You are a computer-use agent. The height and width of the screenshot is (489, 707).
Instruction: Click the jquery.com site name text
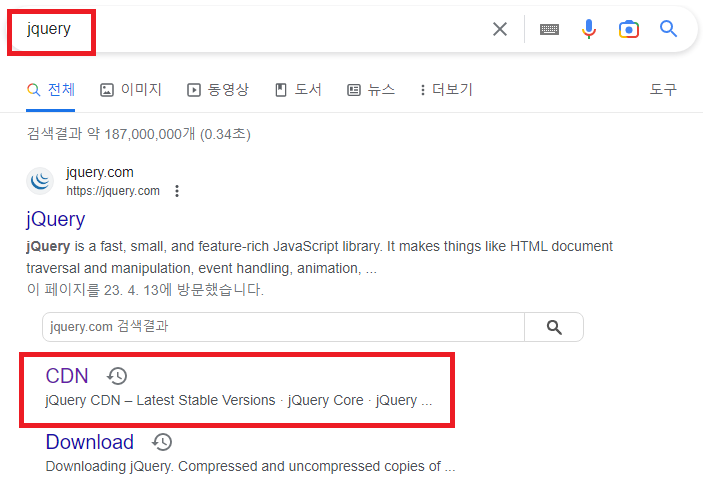(x=100, y=173)
